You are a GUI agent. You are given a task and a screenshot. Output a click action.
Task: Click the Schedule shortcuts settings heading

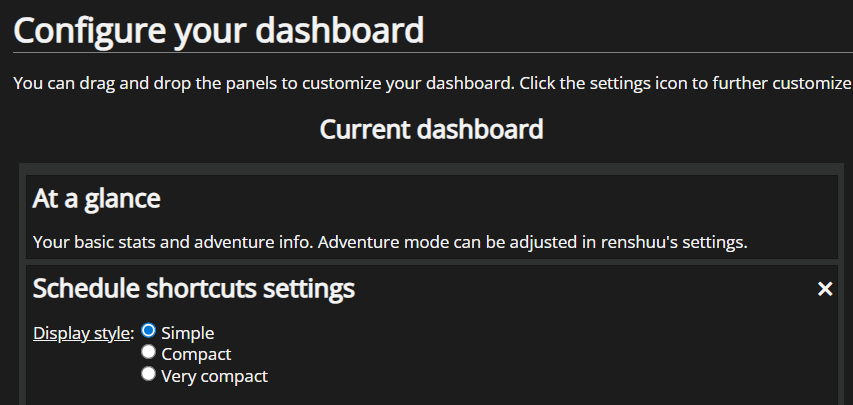pos(194,289)
